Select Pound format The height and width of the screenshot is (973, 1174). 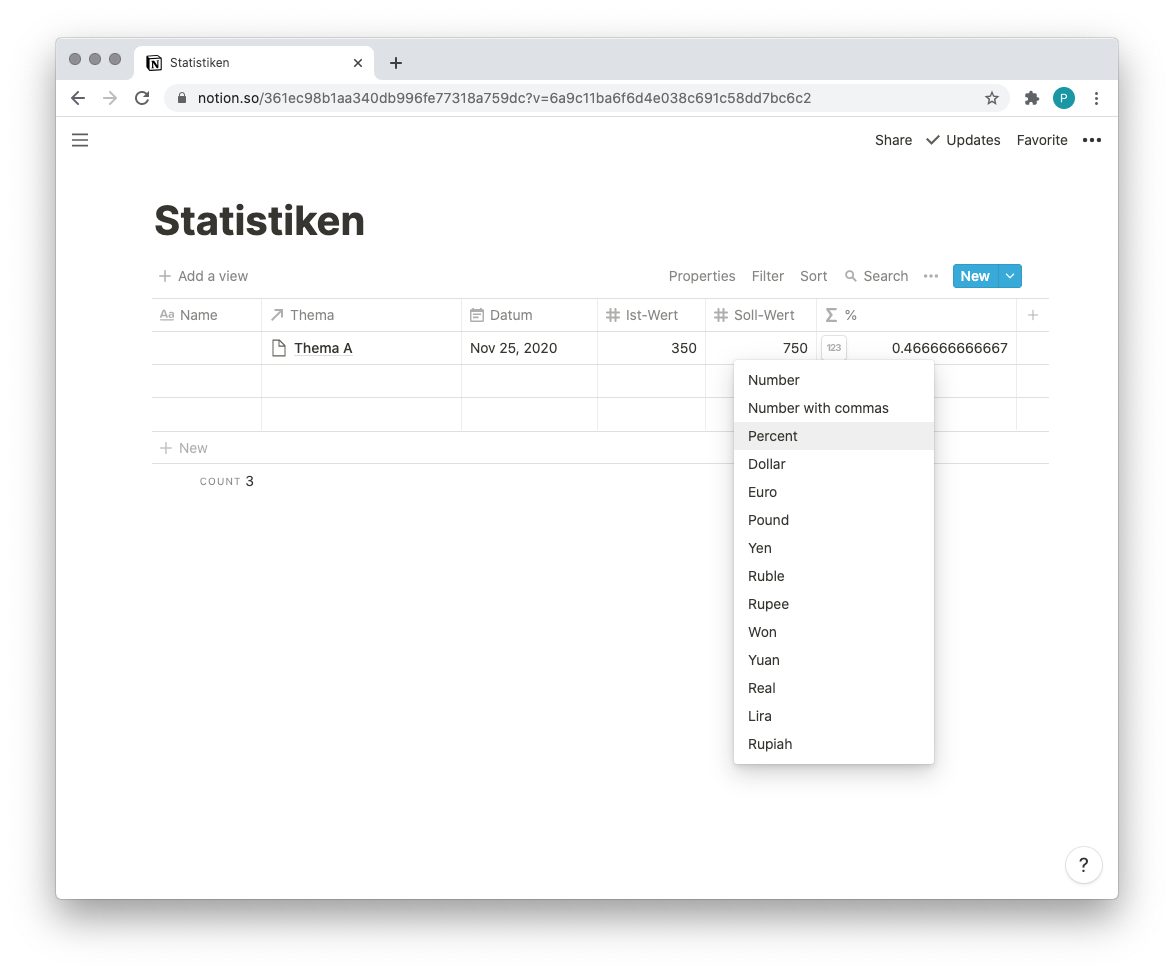click(833, 520)
